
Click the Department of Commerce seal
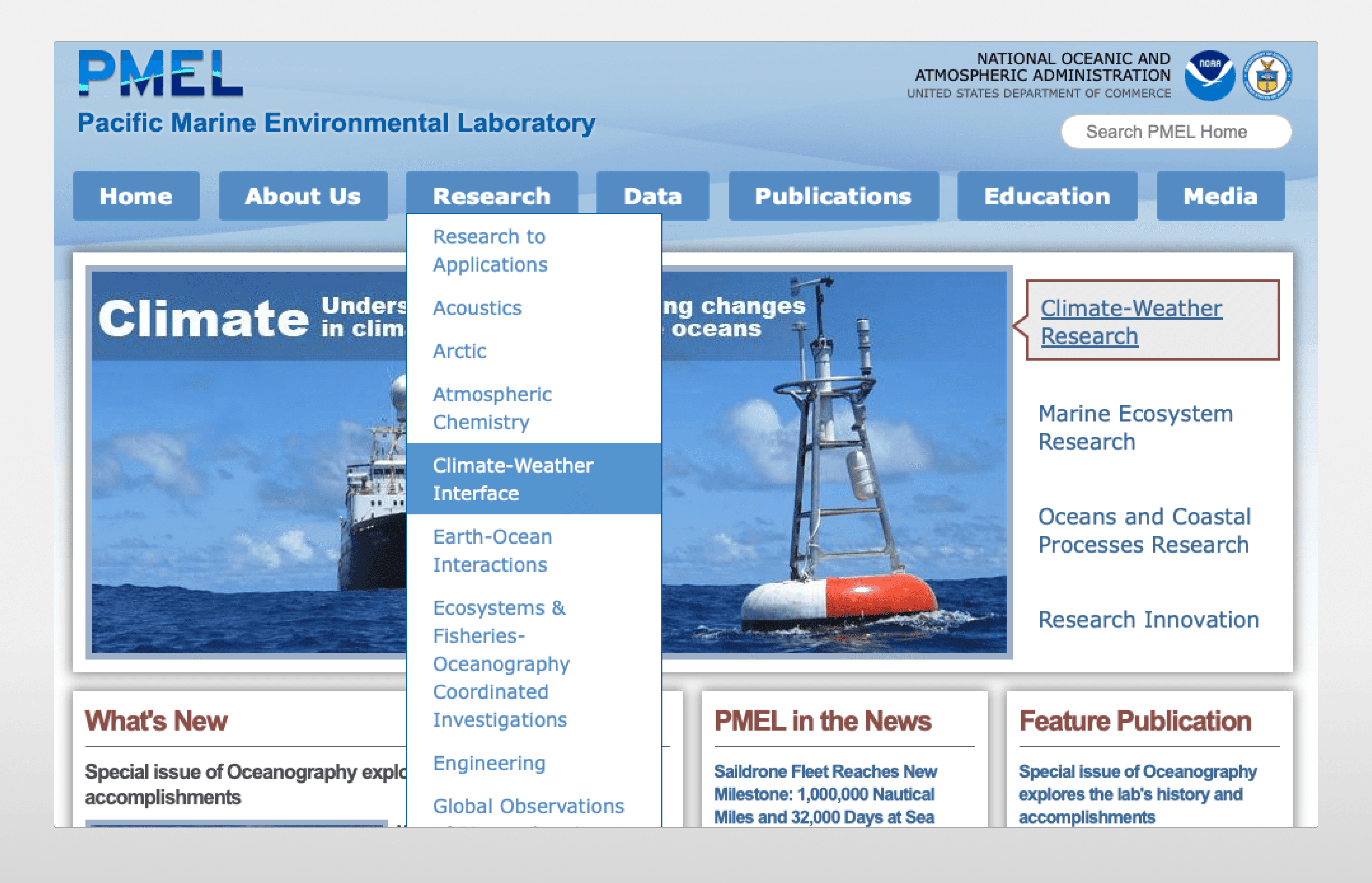click(1267, 76)
